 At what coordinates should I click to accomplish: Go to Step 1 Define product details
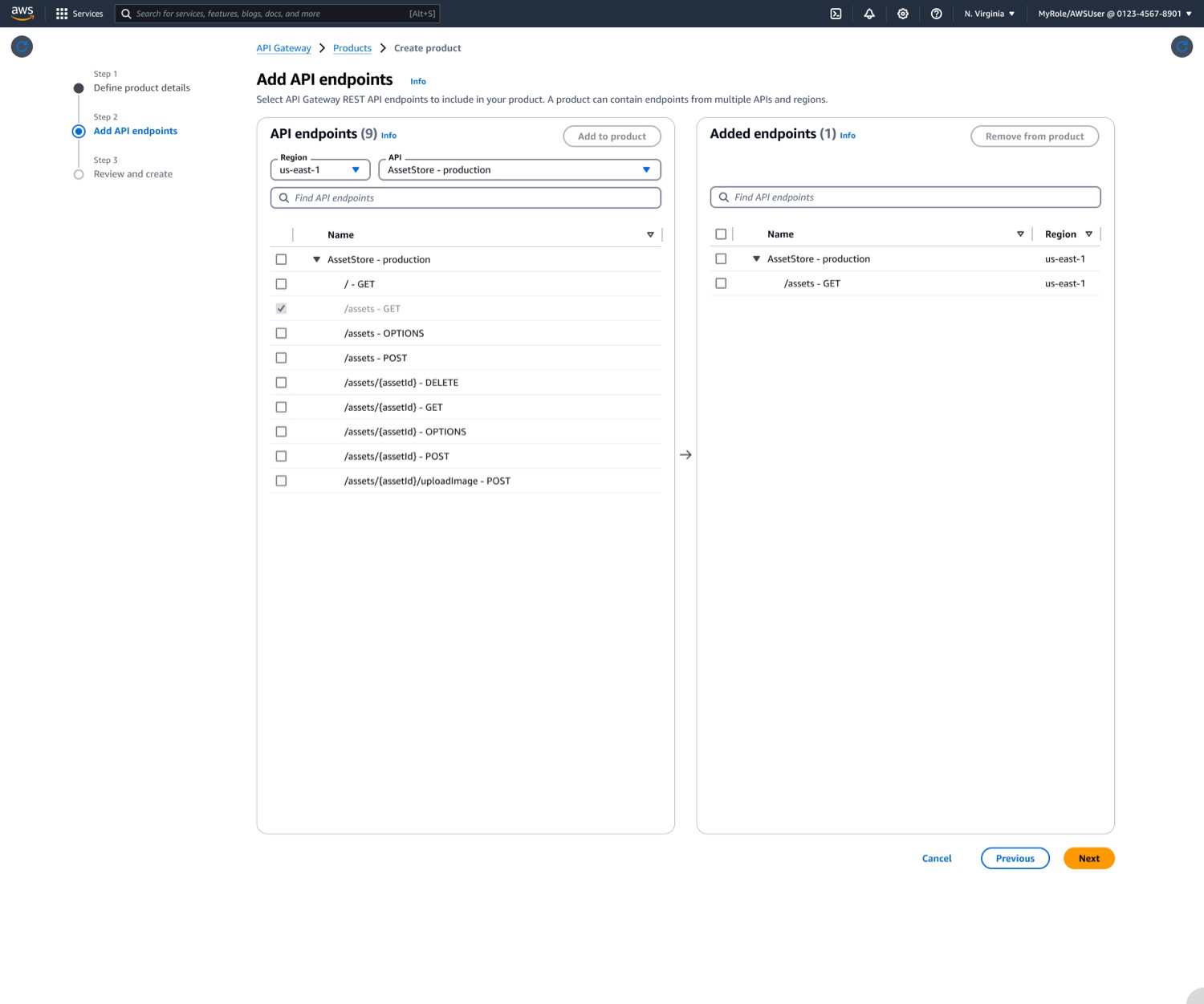(x=141, y=88)
